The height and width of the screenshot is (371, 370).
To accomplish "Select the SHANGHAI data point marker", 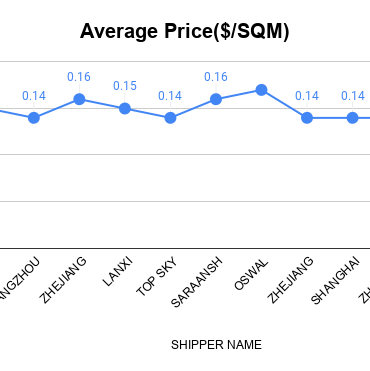I will [353, 118].
